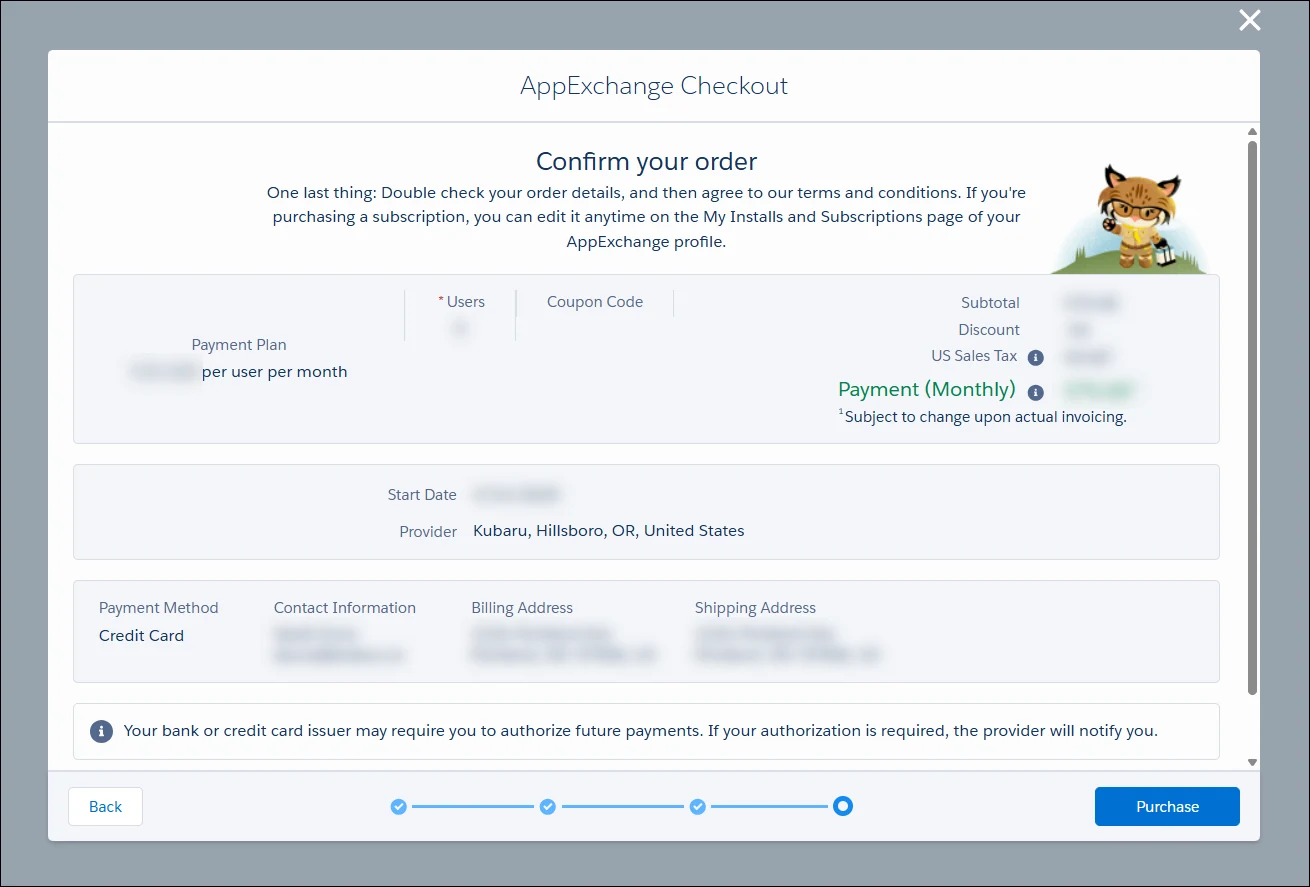Click the 'Confirm your order' heading
Viewport: 1310px width, 887px height.
pos(647,161)
